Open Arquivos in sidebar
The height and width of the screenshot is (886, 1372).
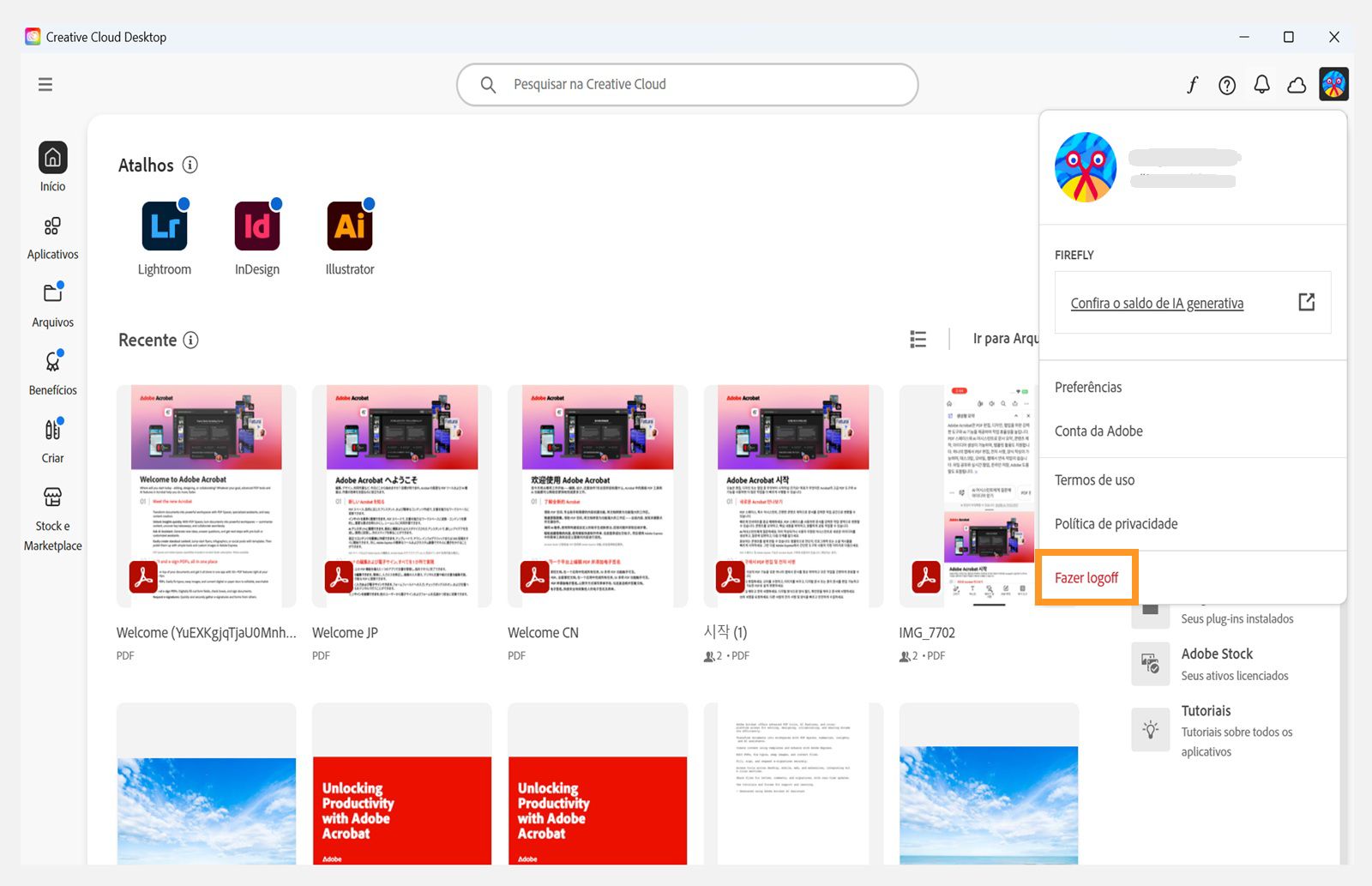pyautogui.click(x=52, y=305)
